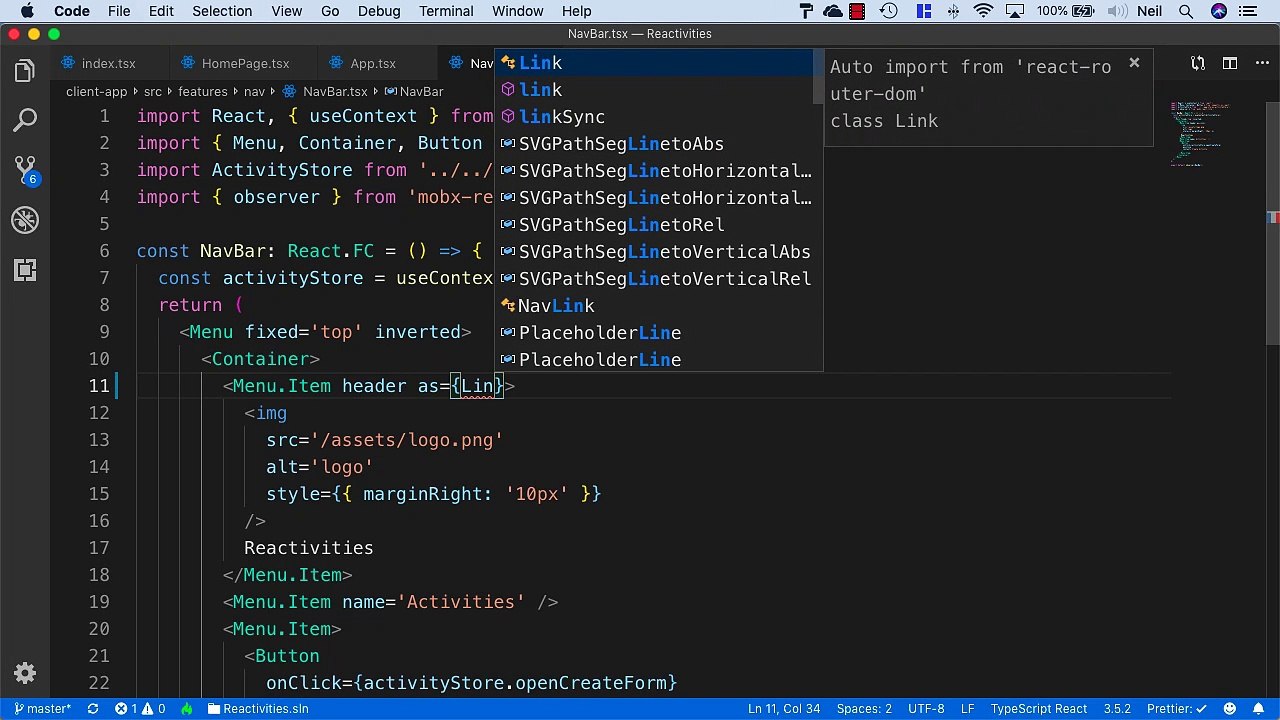Viewport: 1280px width, 720px height.
Task: Close the suggestion details panel
Action: pyautogui.click(x=1134, y=63)
